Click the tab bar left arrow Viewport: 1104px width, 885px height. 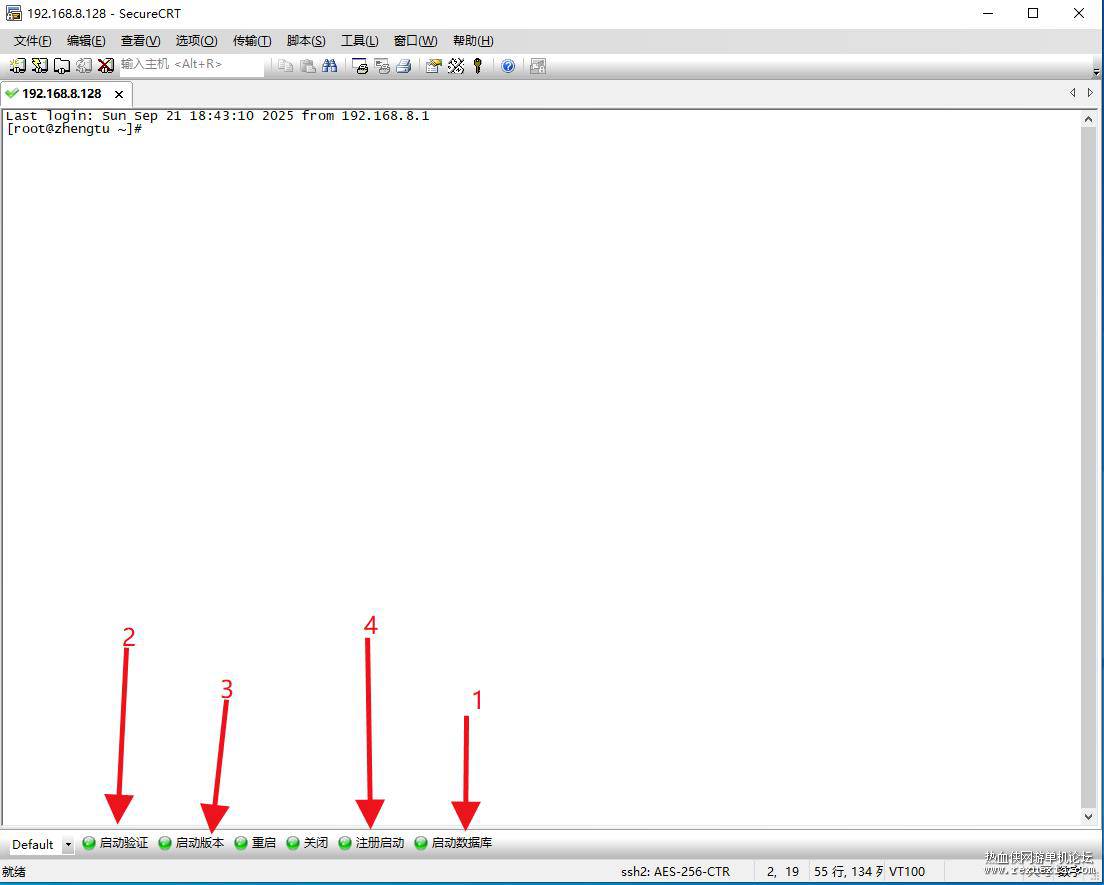[1072, 92]
